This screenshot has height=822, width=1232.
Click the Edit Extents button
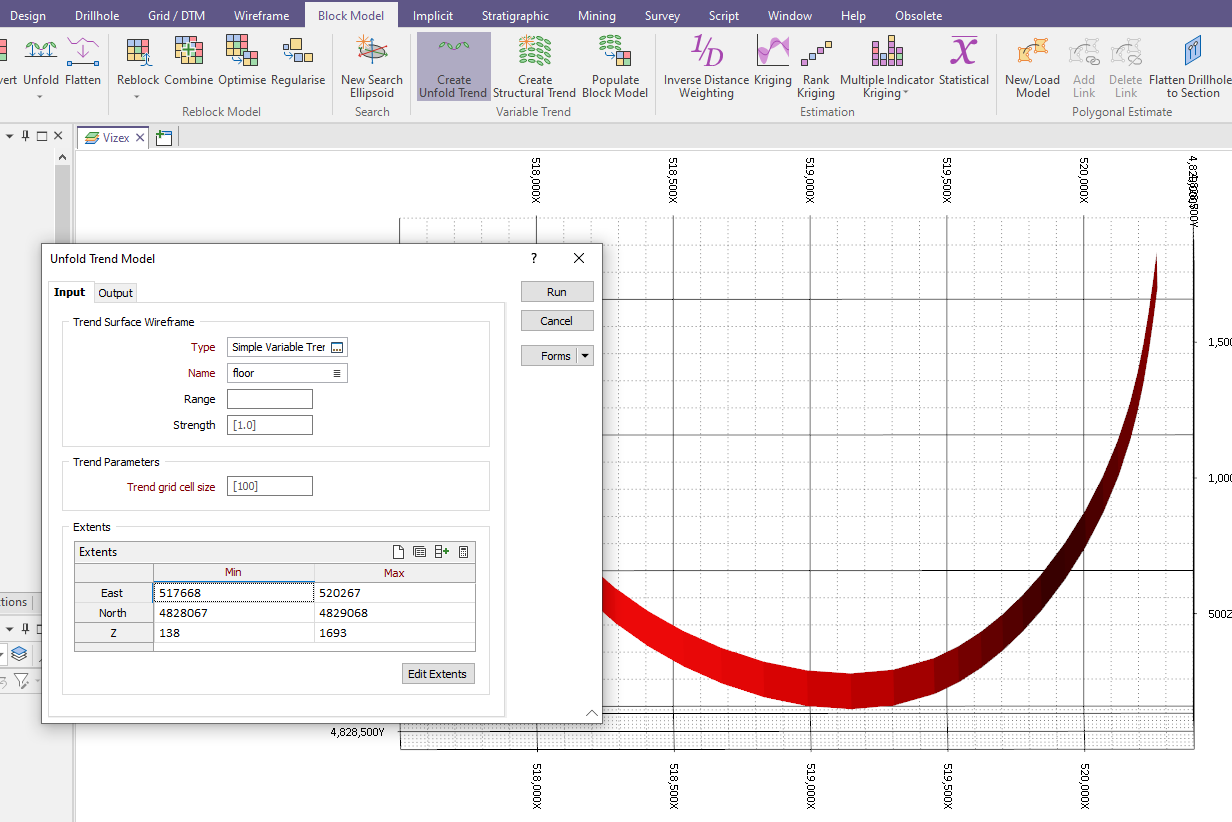tap(438, 673)
